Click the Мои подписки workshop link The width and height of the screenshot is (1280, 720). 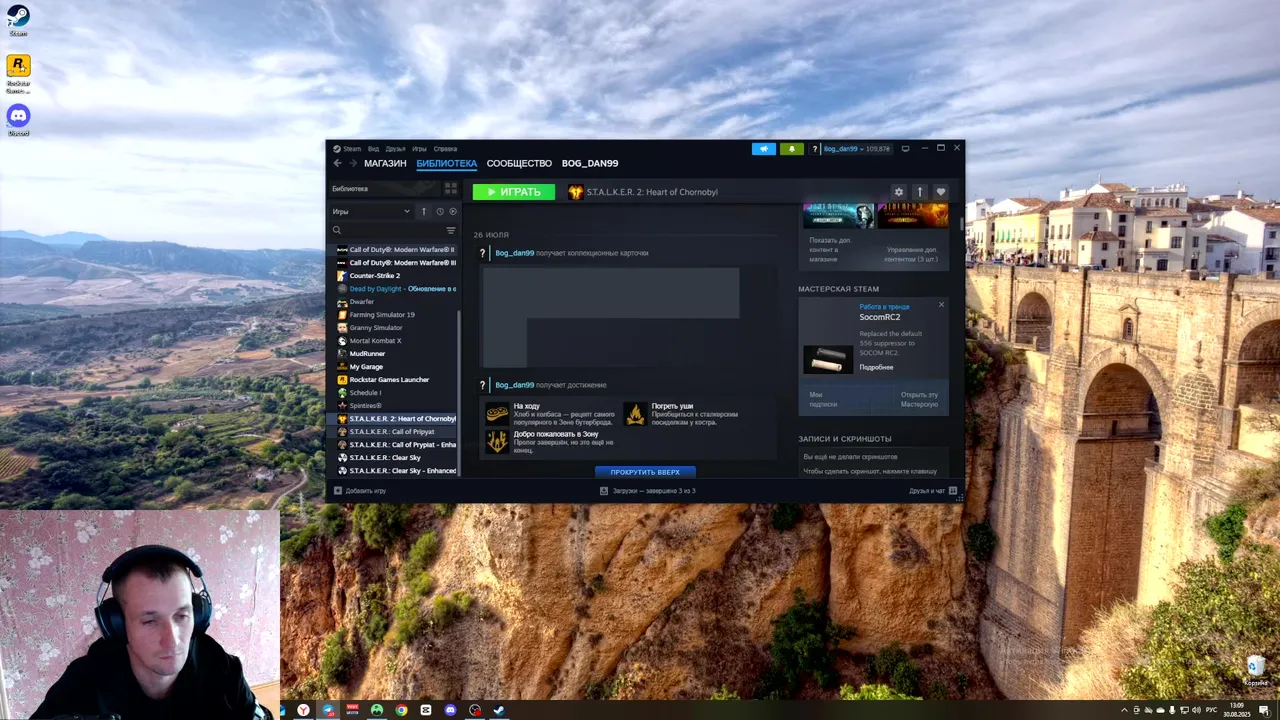point(823,399)
